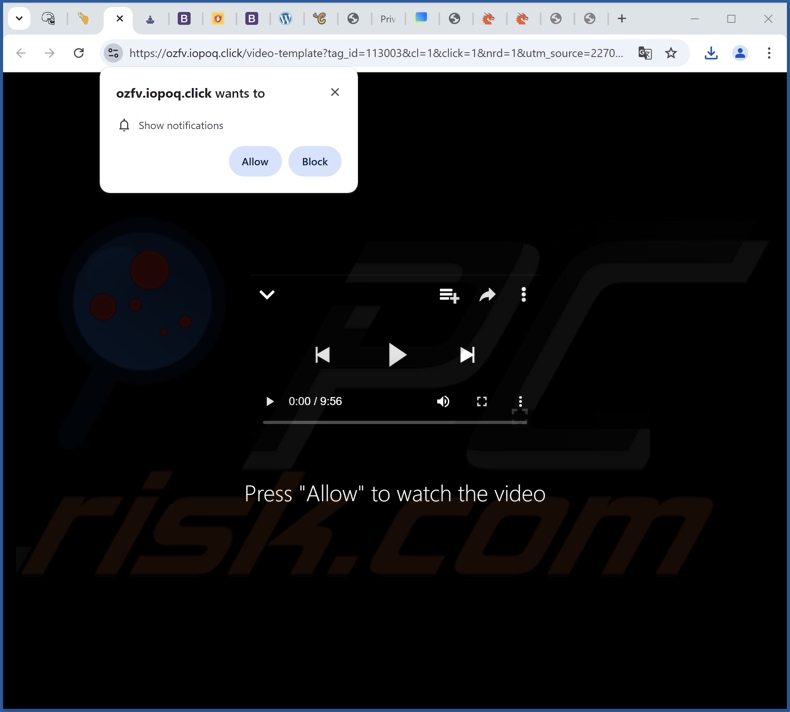Viewport: 790px width, 712px height.
Task: Switch to the yellow shield icon tab
Action: pos(218,19)
